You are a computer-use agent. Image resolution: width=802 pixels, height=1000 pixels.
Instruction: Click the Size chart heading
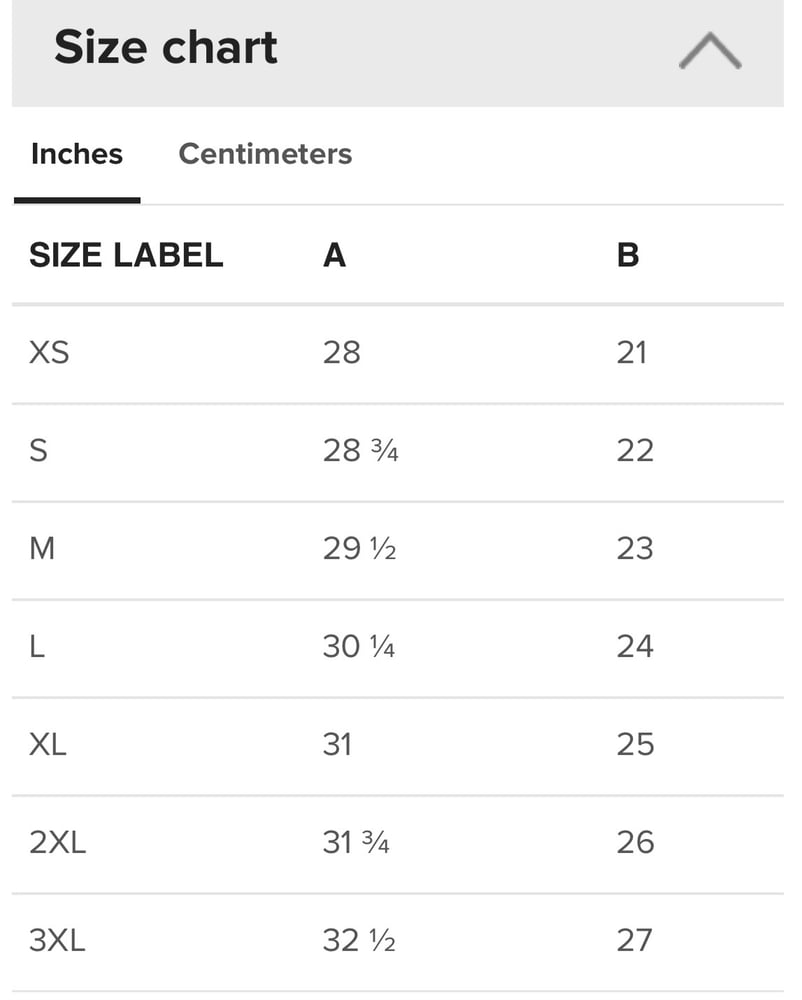click(x=166, y=48)
